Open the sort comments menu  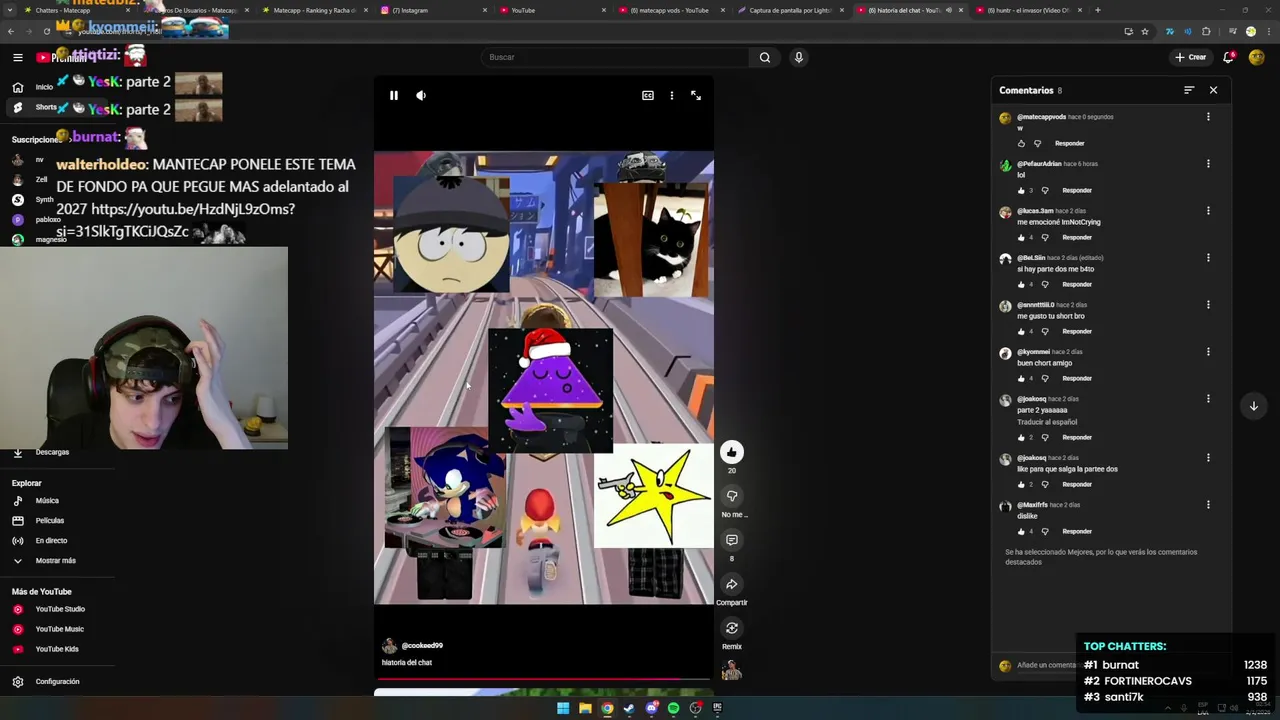[1189, 90]
